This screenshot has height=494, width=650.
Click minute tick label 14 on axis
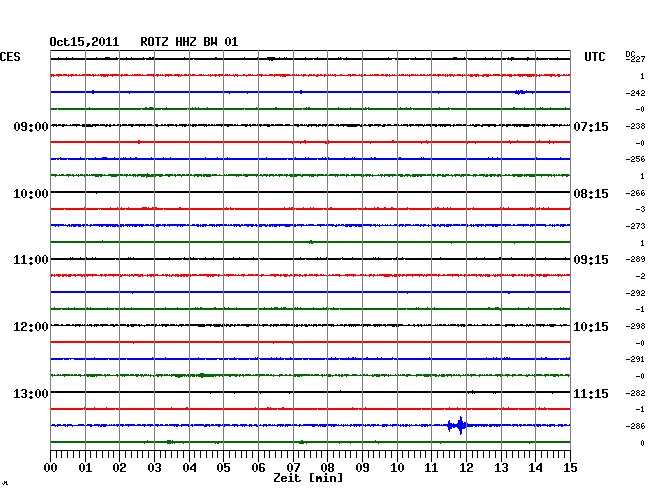click(x=535, y=467)
